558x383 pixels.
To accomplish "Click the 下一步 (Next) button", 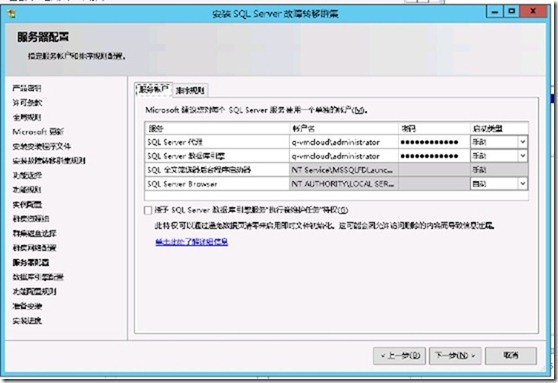I will [455, 356].
